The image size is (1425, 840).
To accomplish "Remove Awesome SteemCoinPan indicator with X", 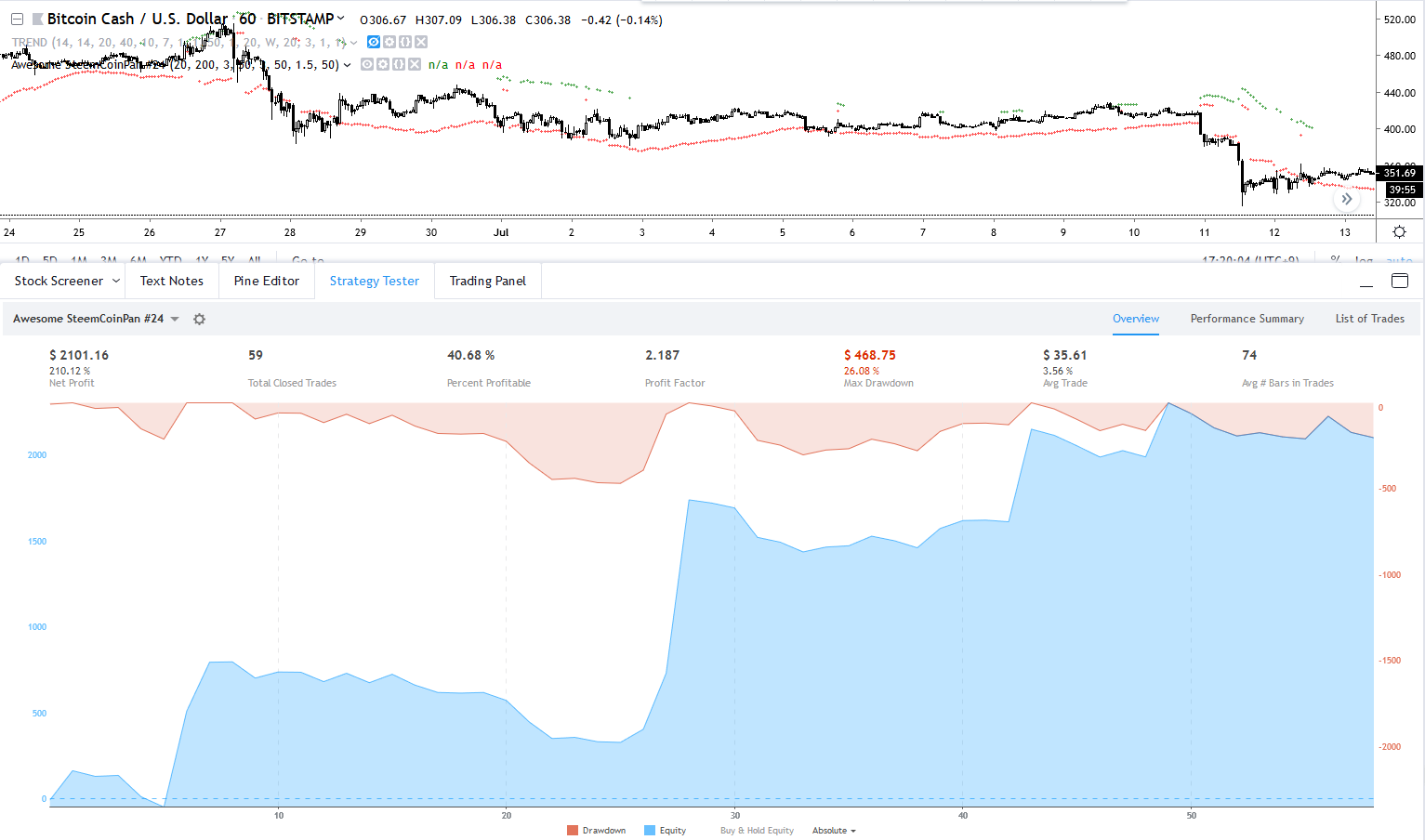I will coord(415,65).
